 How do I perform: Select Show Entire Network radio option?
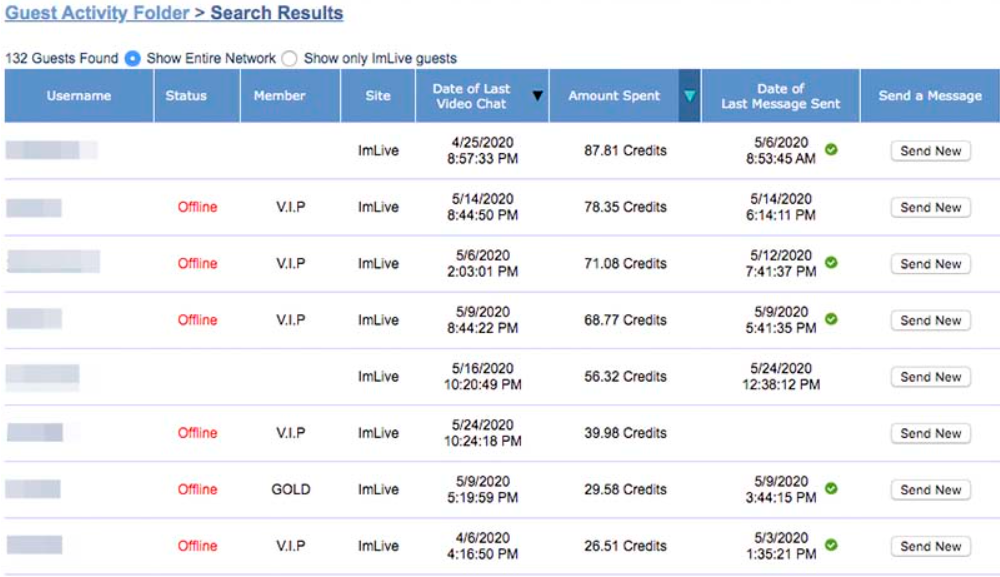[133, 59]
